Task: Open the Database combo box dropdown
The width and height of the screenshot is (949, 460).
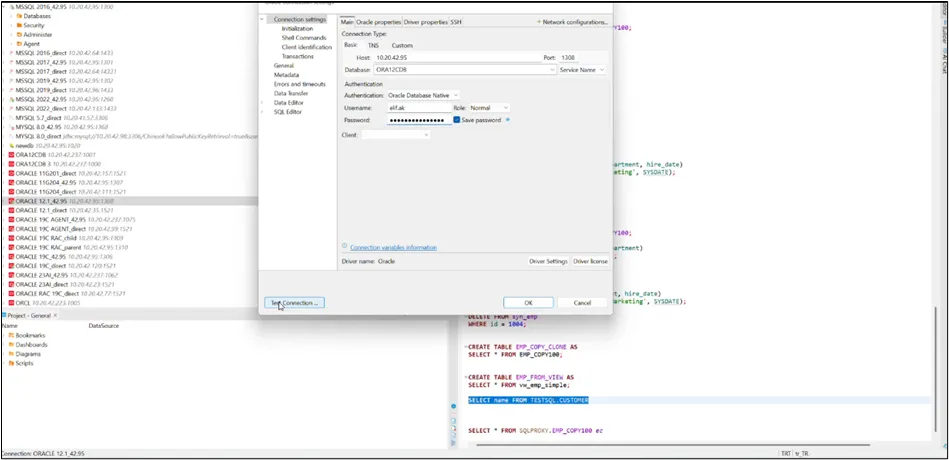Action: click(553, 70)
